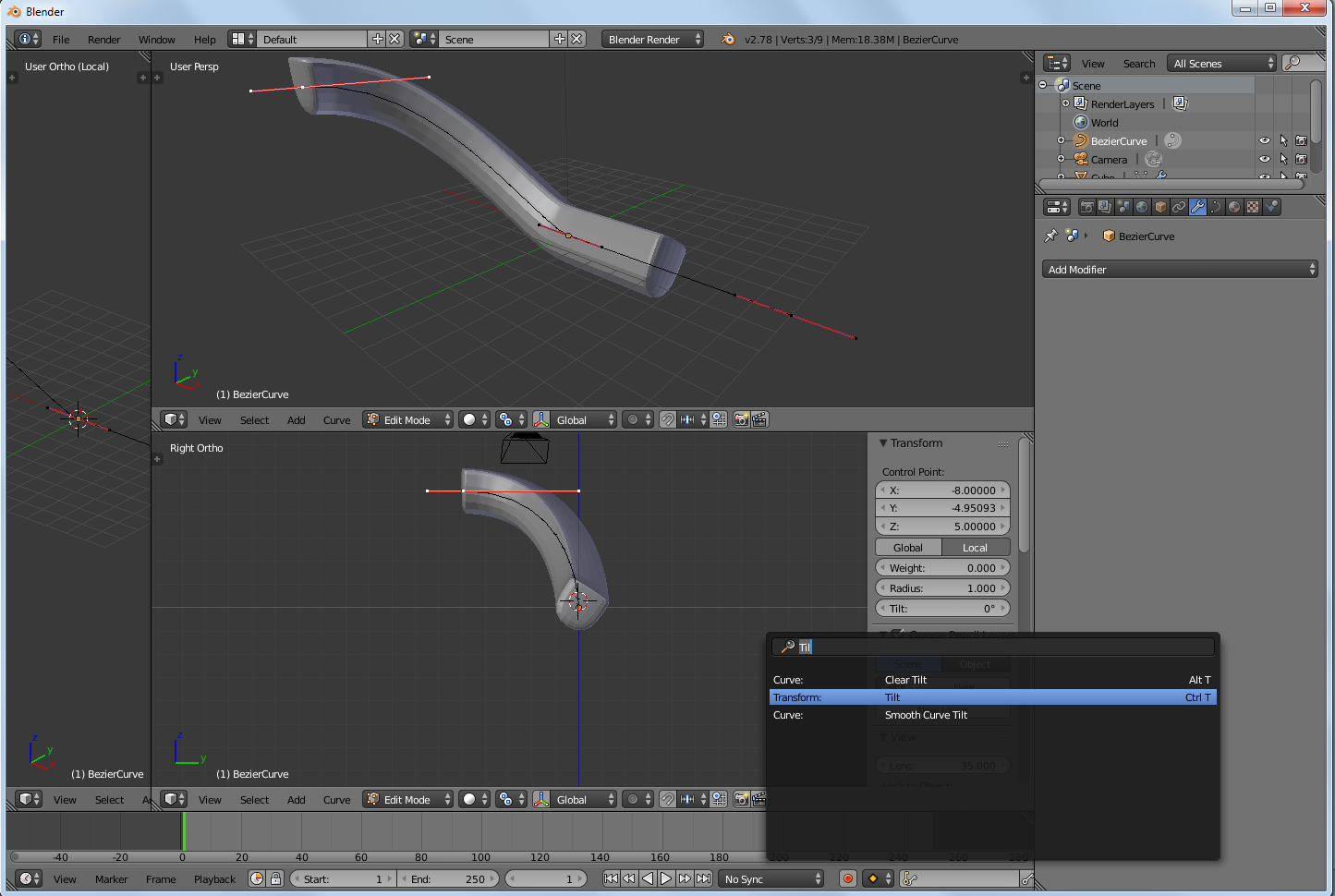
Task: Click the End frame field in timeline
Action: 450,878
